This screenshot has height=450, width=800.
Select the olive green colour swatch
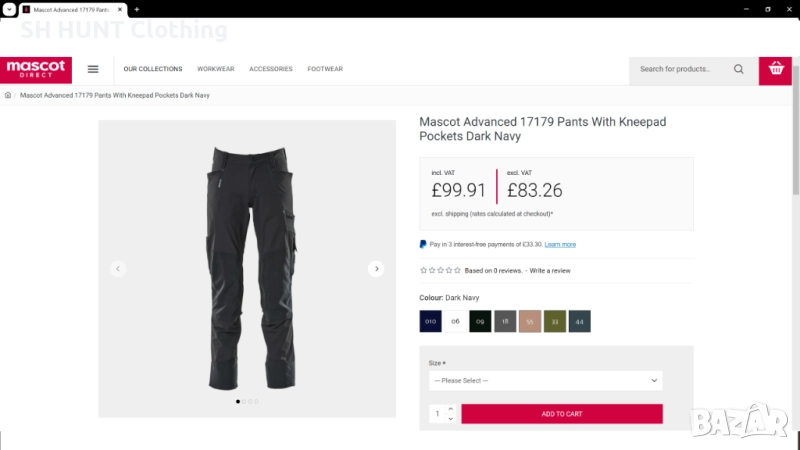[555, 321]
